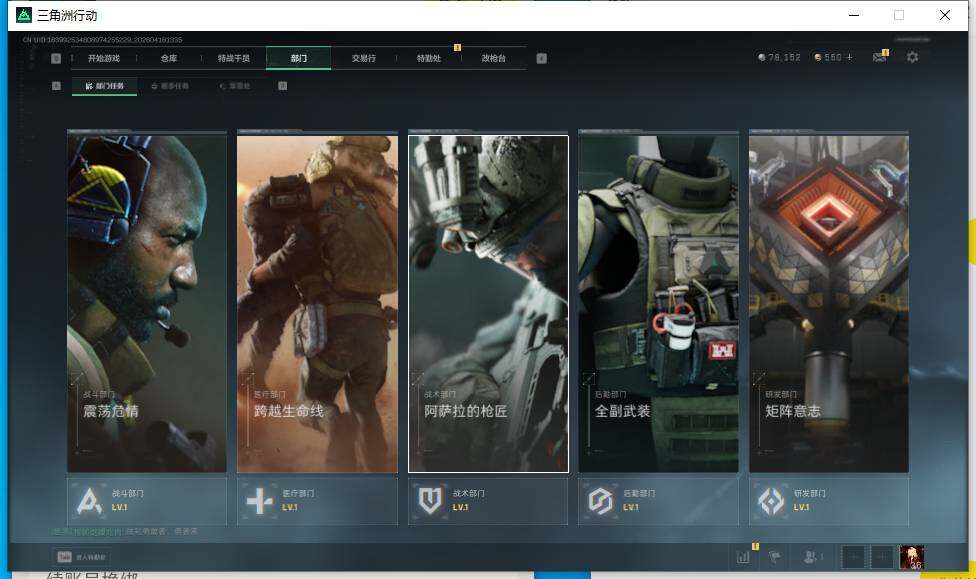The width and height of the screenshot is (976, 579).
Task: Open the mail envelope icon
Action: click(x=880, y=57)
